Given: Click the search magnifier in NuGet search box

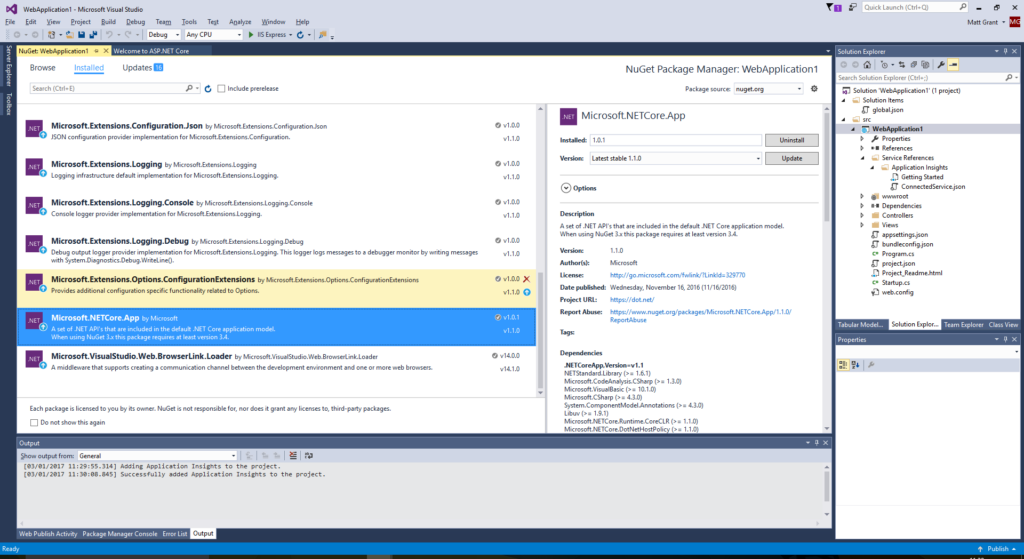Looking at the screenshot, I should (189, 88).
